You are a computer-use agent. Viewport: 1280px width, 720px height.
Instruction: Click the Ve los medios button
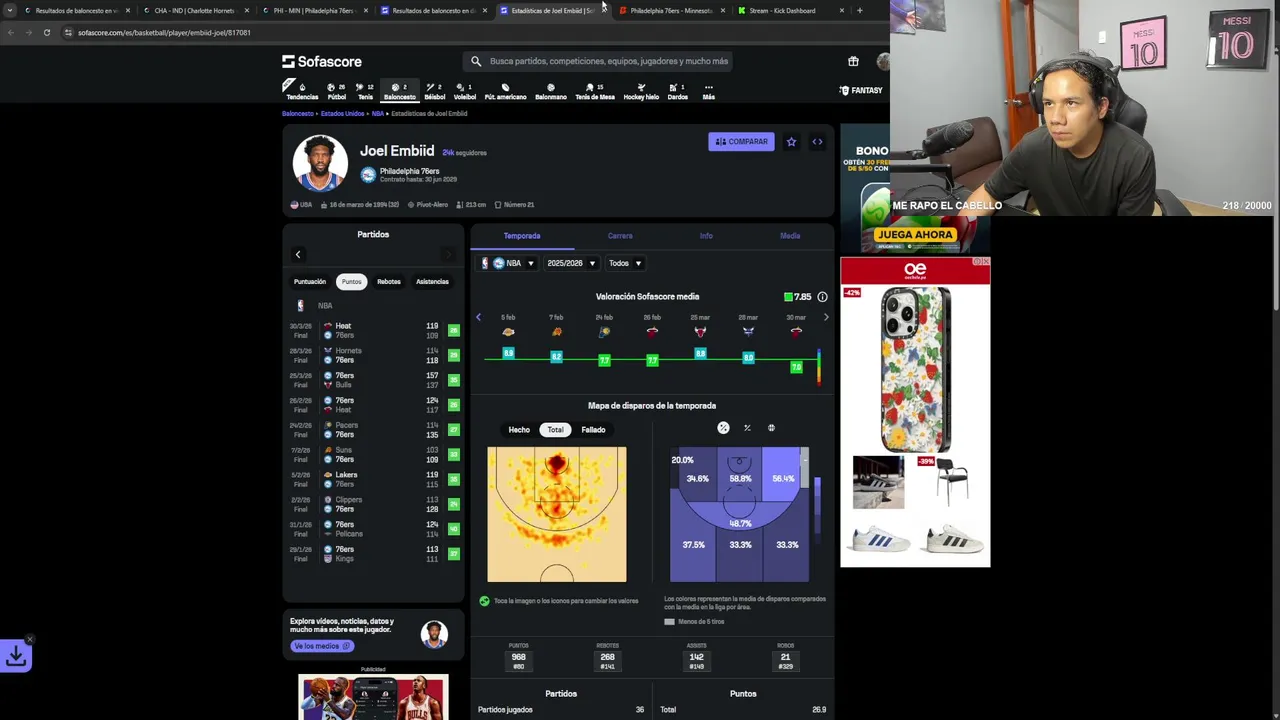coord(322,646)
